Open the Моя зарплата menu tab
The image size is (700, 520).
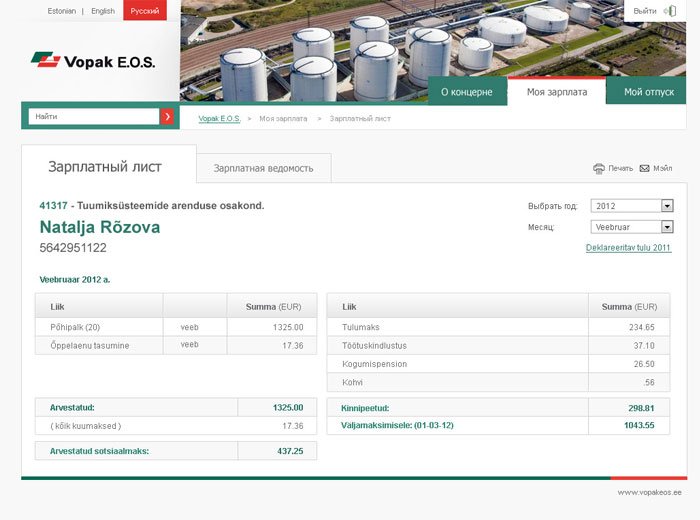pos(557,92)
